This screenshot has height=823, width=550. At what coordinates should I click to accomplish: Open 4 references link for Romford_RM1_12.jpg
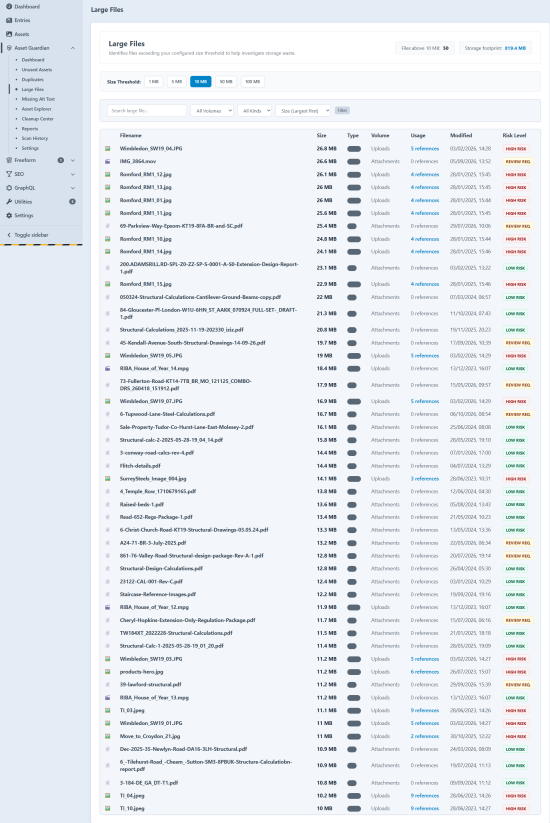[x=425, y=174]
